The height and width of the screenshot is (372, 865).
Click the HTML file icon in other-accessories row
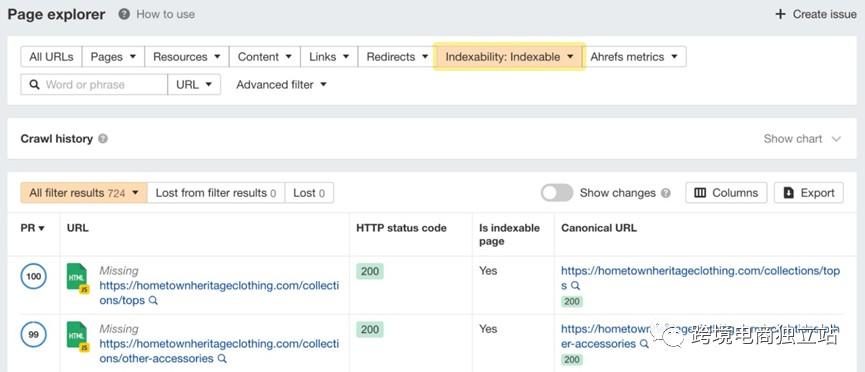[78, 336]
